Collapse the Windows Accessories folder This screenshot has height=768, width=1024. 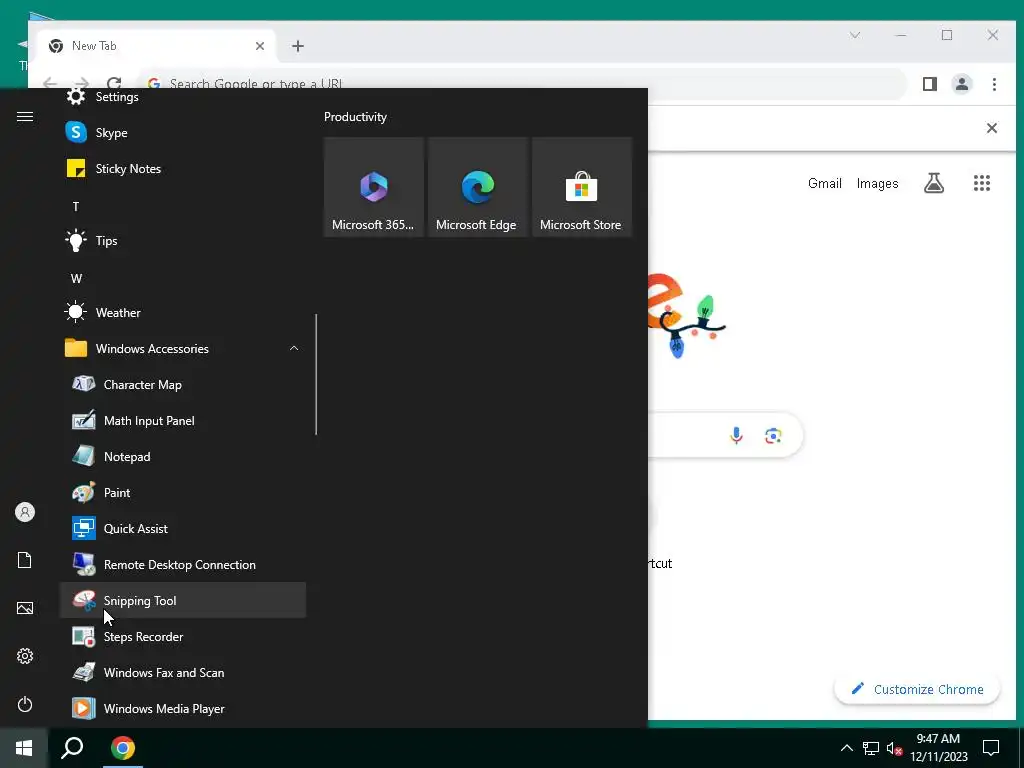pos(183,348)
